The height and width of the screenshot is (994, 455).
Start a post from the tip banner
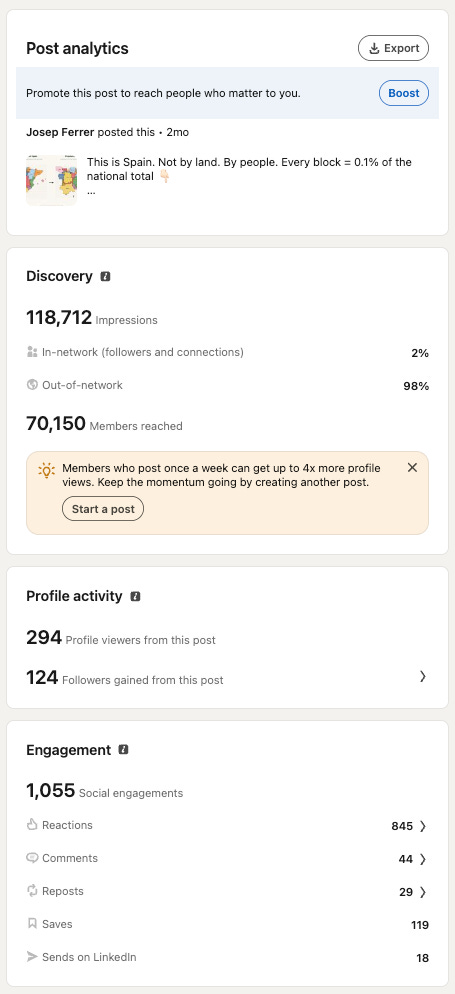[x=103, y=508]
